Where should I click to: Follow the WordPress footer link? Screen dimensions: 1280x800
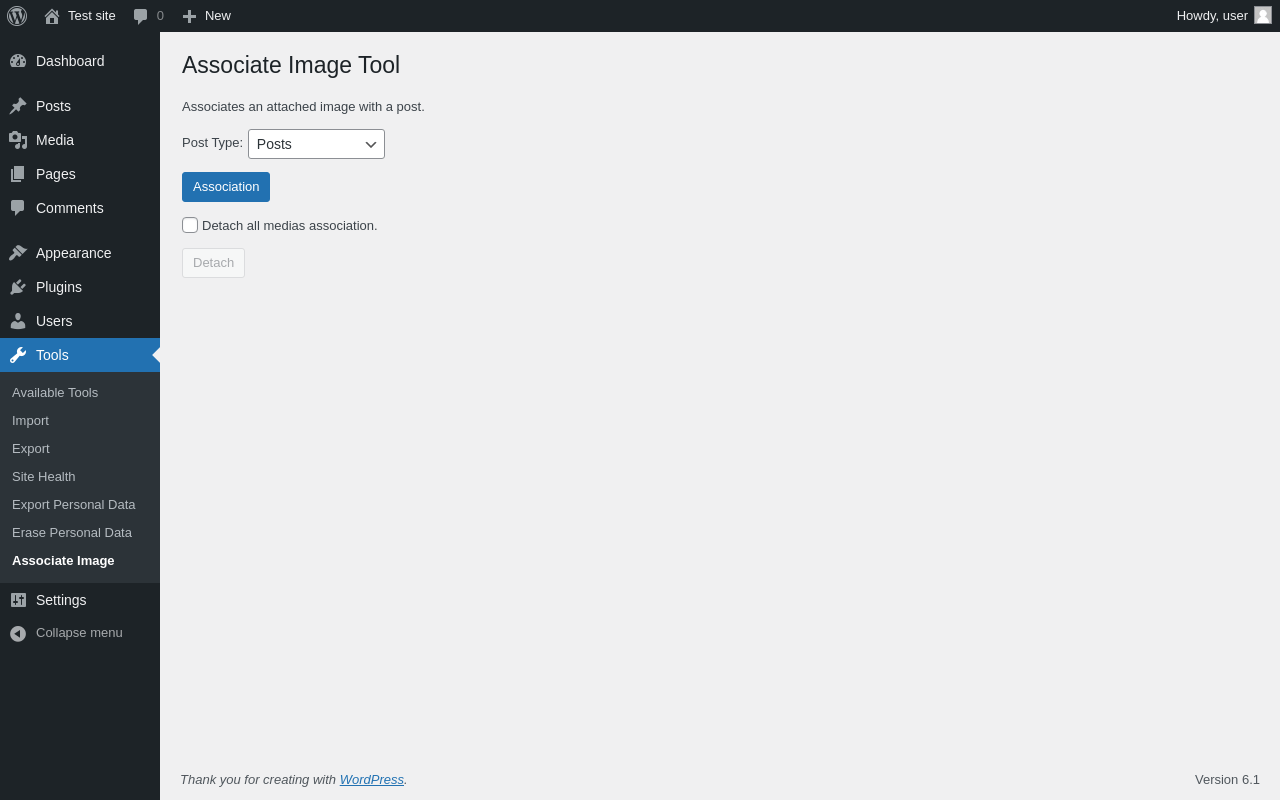(372, 780)
